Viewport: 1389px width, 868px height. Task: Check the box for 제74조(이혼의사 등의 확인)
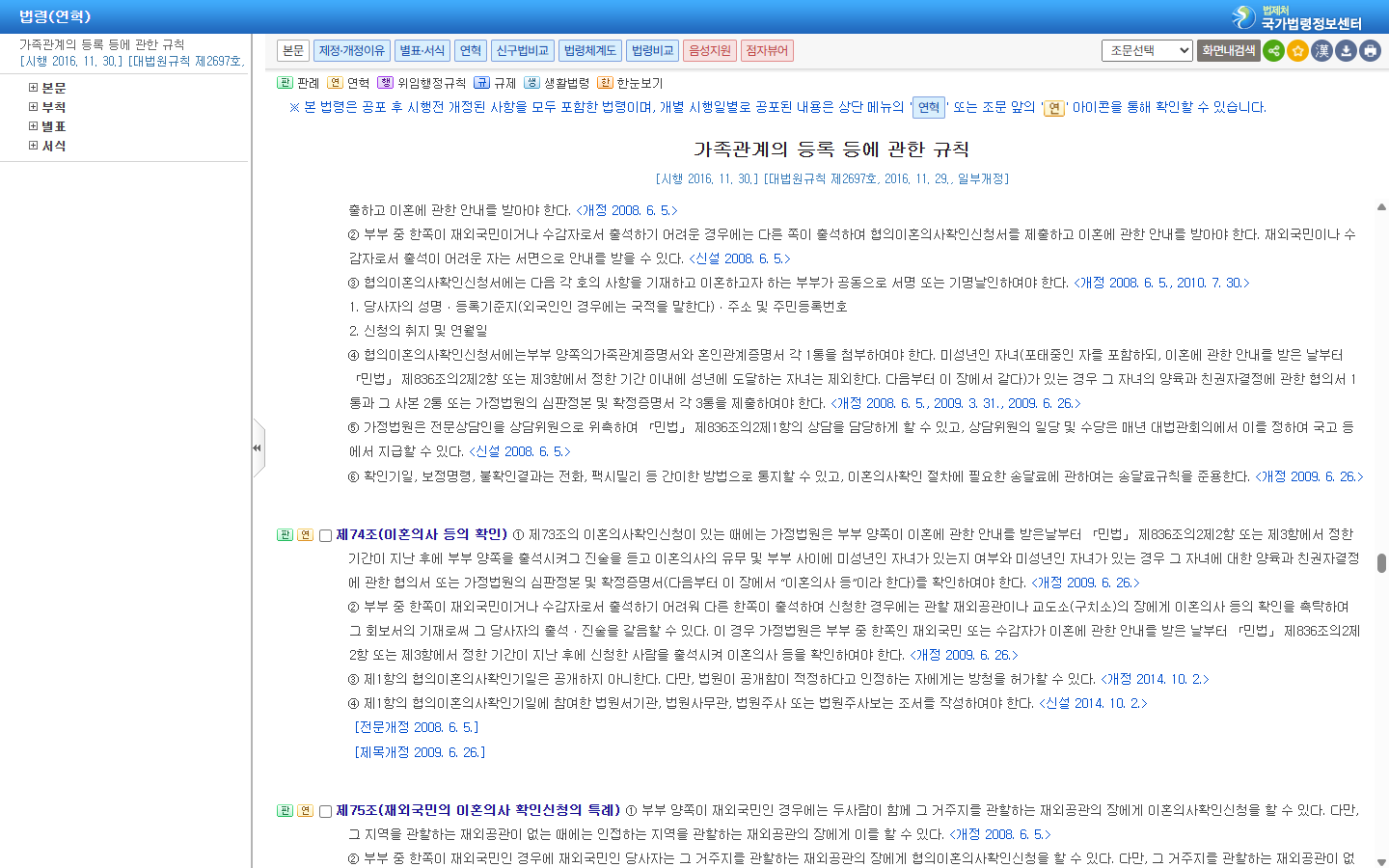(325, 536)
